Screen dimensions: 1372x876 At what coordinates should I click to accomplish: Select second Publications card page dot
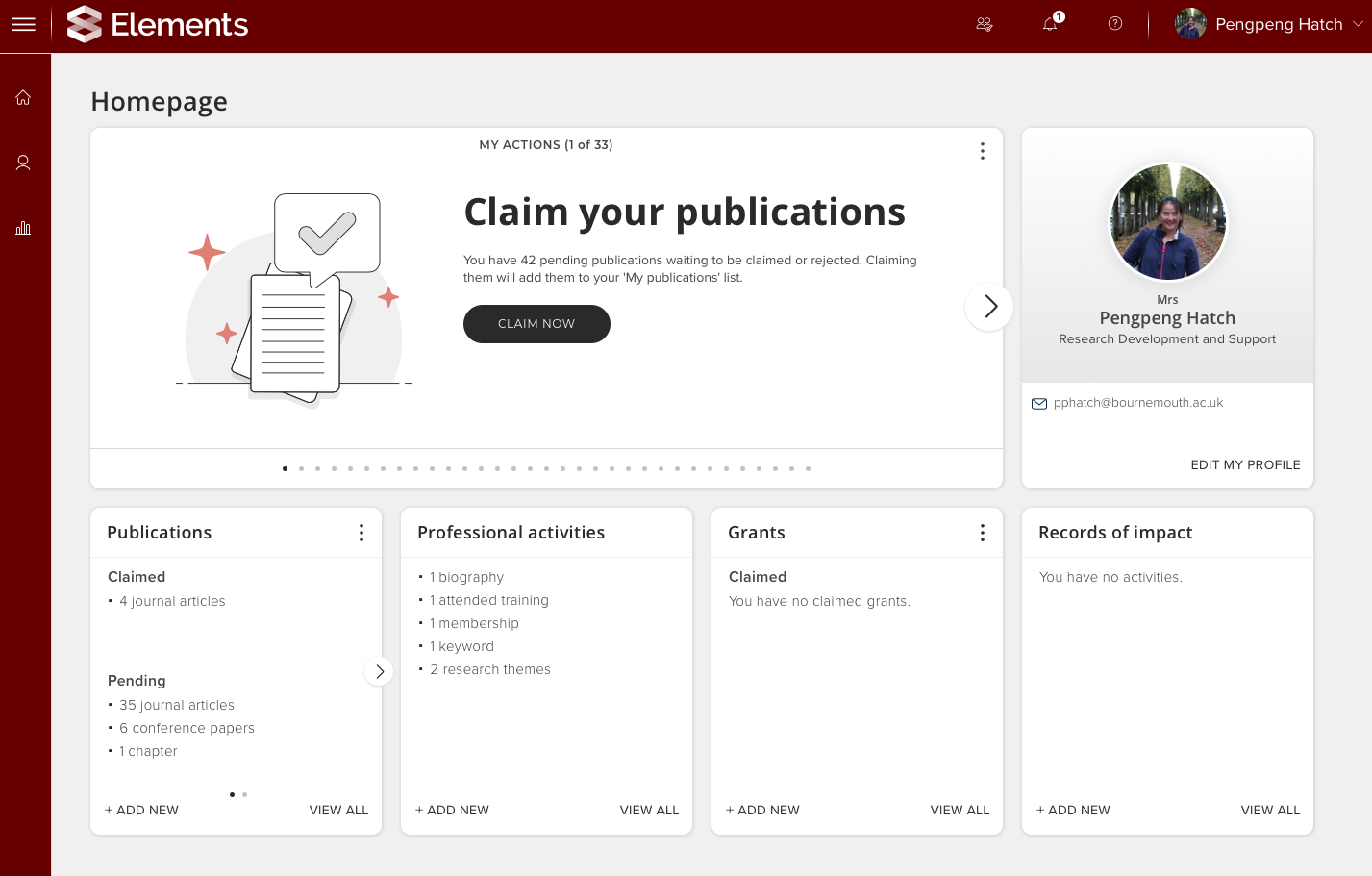tap(245, 794)
